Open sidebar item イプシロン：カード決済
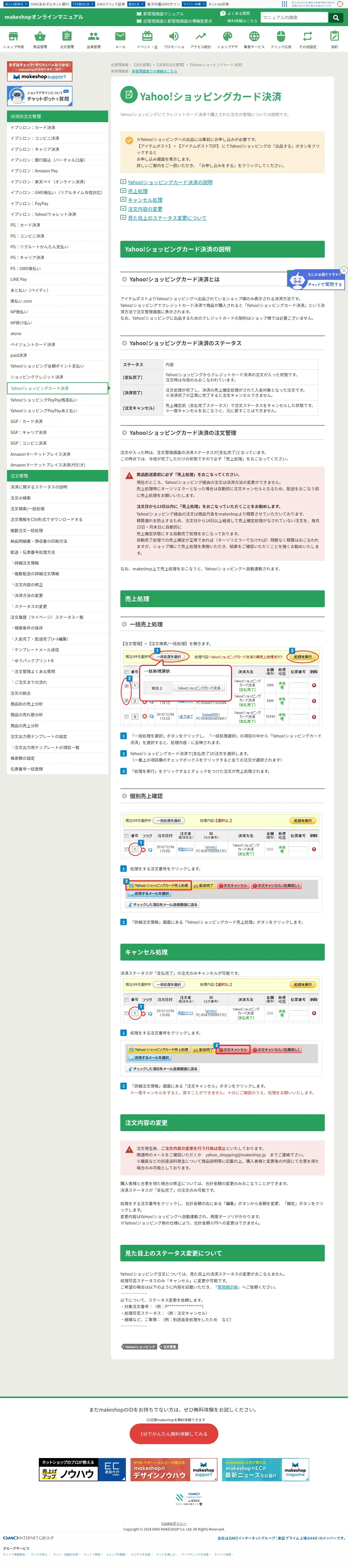This screenshot has width=348, height=1568. pos(57,127)
